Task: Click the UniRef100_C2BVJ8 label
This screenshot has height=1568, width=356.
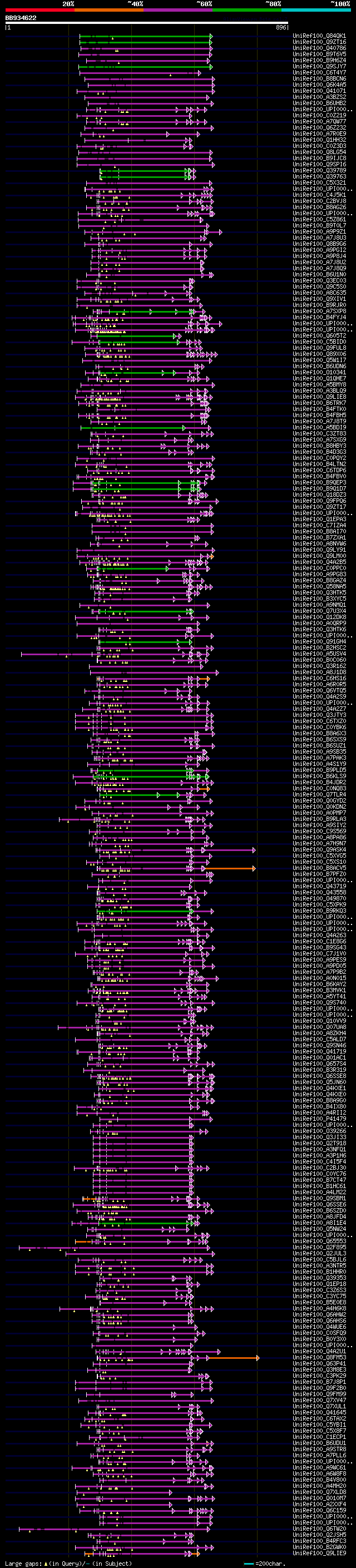Action: pyautogui.click(x=319, y=201)
